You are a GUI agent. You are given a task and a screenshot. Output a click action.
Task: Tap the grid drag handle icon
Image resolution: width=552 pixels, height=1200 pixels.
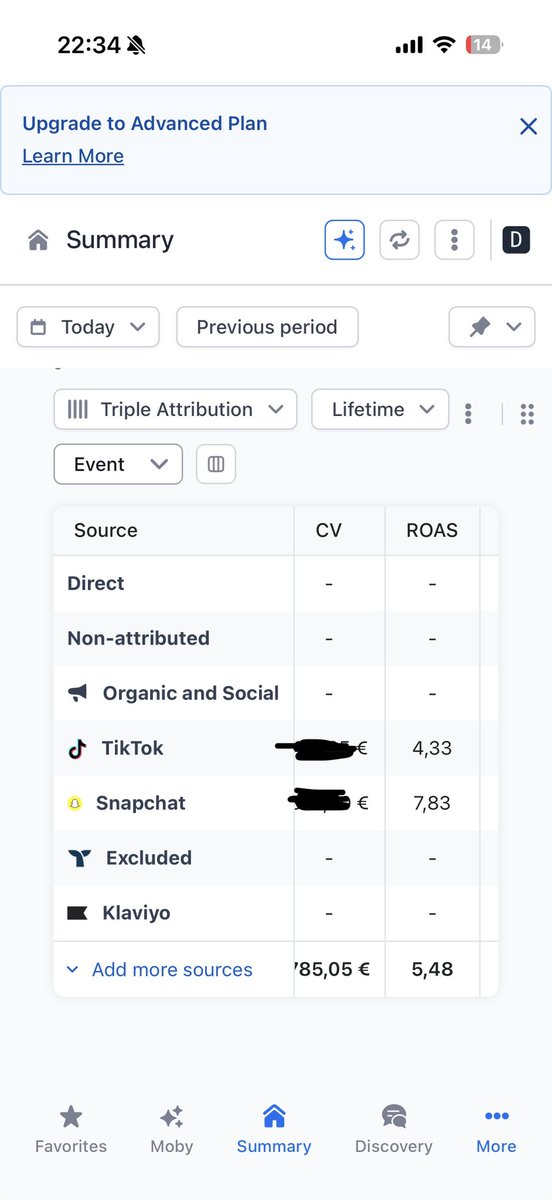point(528,414)
